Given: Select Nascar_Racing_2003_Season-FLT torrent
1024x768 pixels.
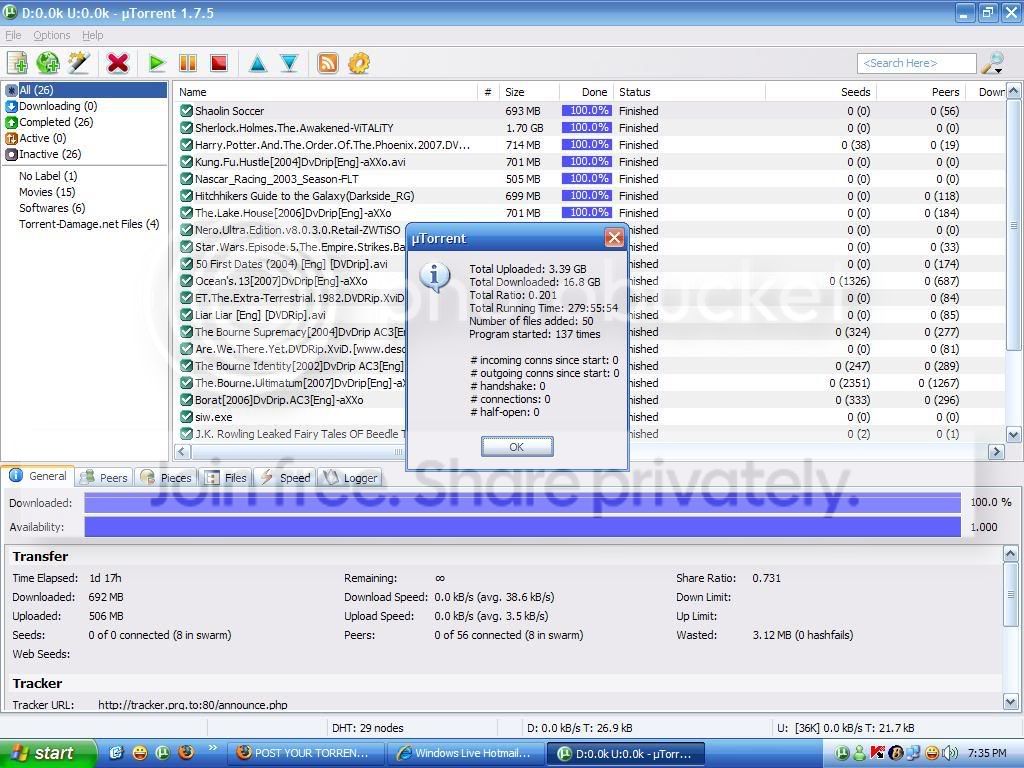Looking at the screenshot, I should coord(590,179).
